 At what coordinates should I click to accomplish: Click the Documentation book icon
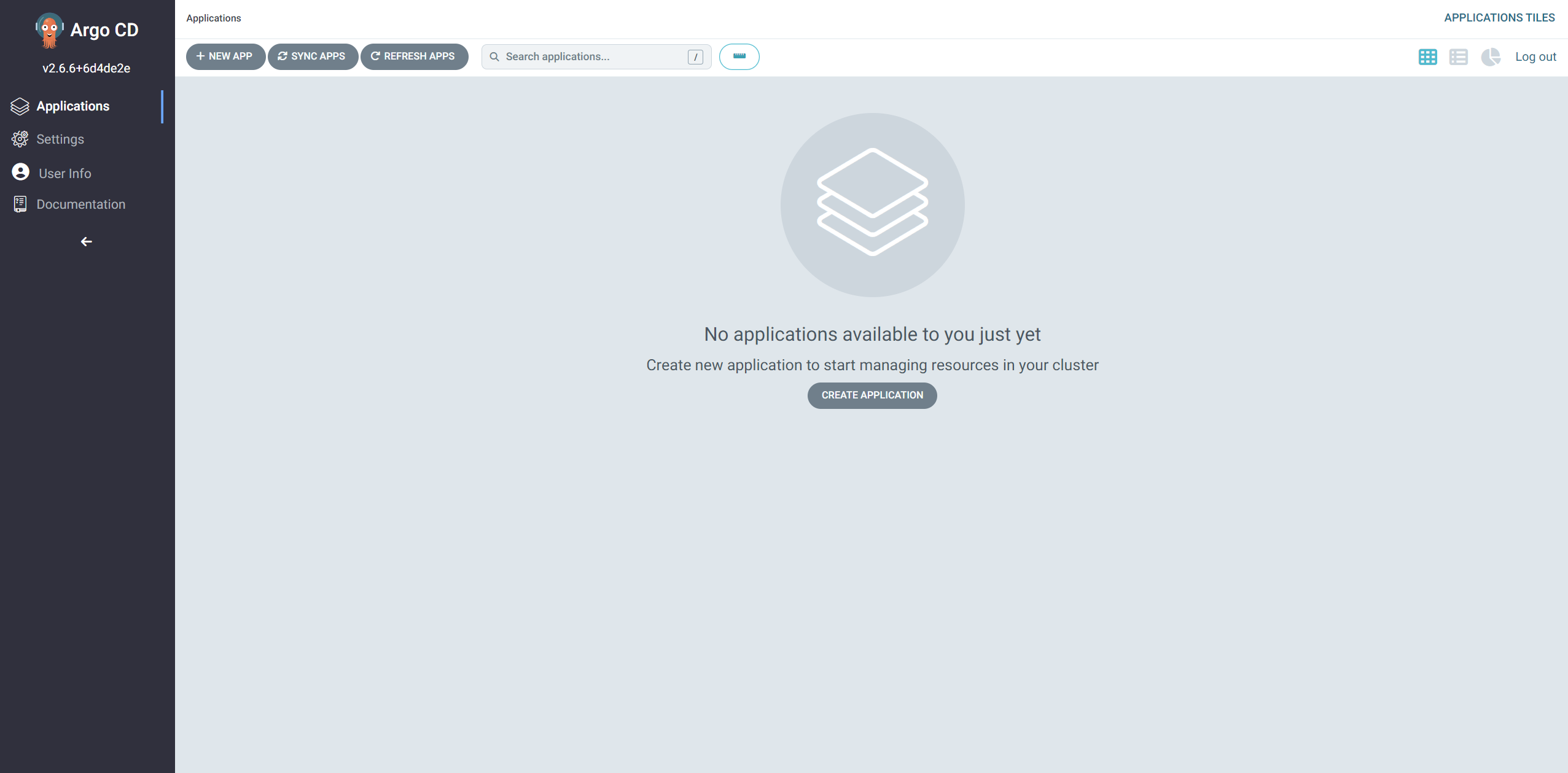click(x=20, y=204)
